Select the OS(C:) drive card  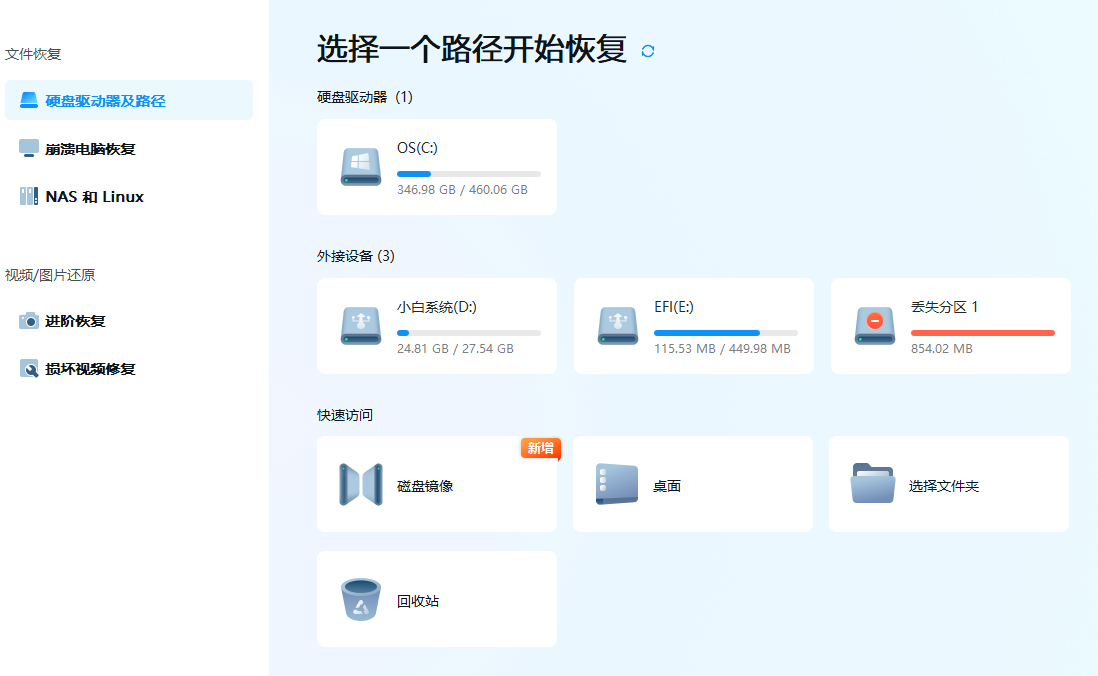(x=436, y=166)
